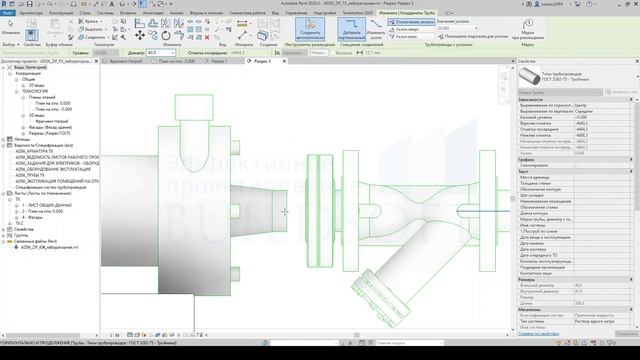Viewport: 640px width, 360px height.
Task: Open the Properties palette button in ribbon
Action: pos(32,36)
